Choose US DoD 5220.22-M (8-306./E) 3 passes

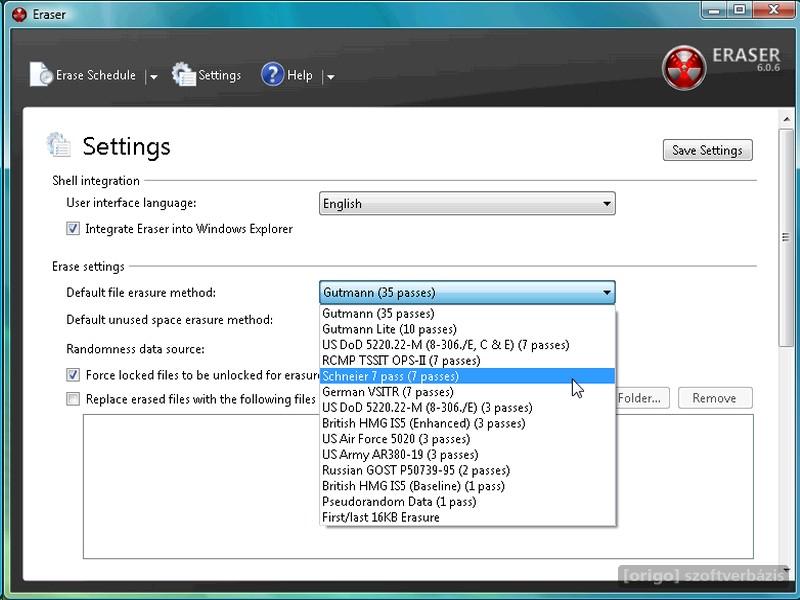click(467, 408)
